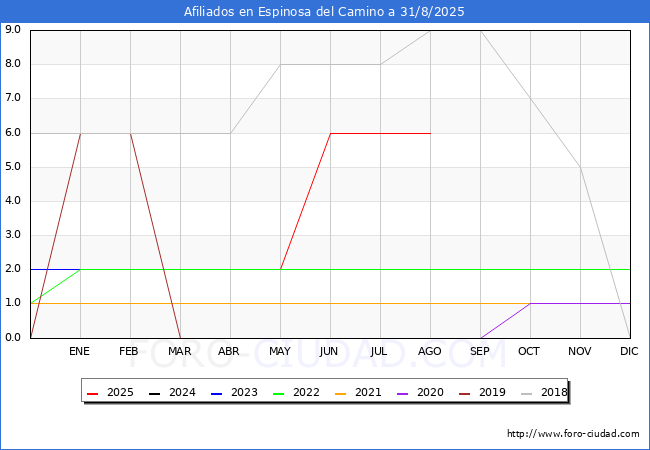Click the ENE month axis label
Viewport: 650px width, 450px height.
point(80,352)
